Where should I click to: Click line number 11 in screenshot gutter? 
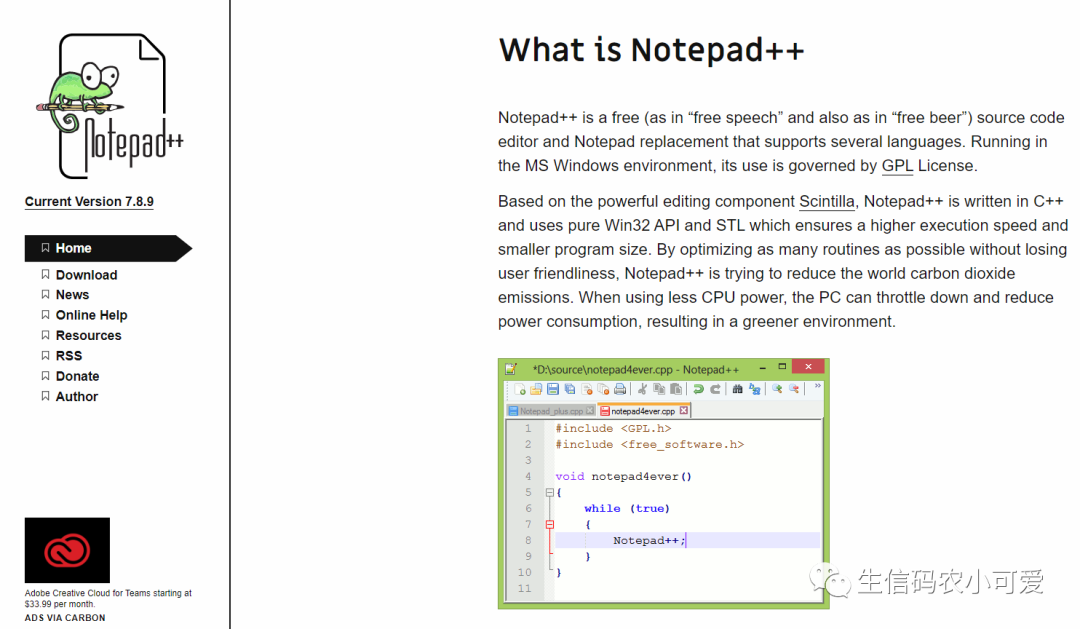(525, 588)
